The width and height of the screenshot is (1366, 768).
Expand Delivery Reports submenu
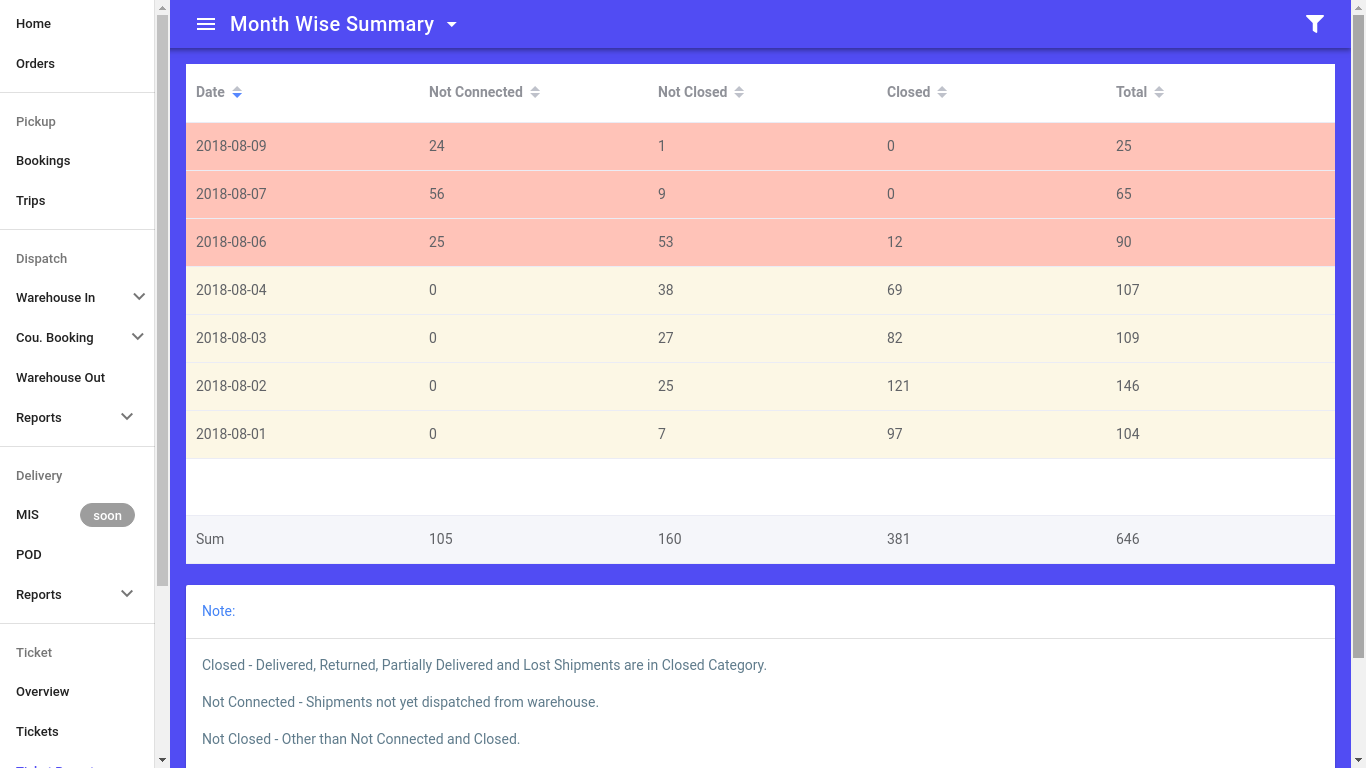(x=127, y=594)
